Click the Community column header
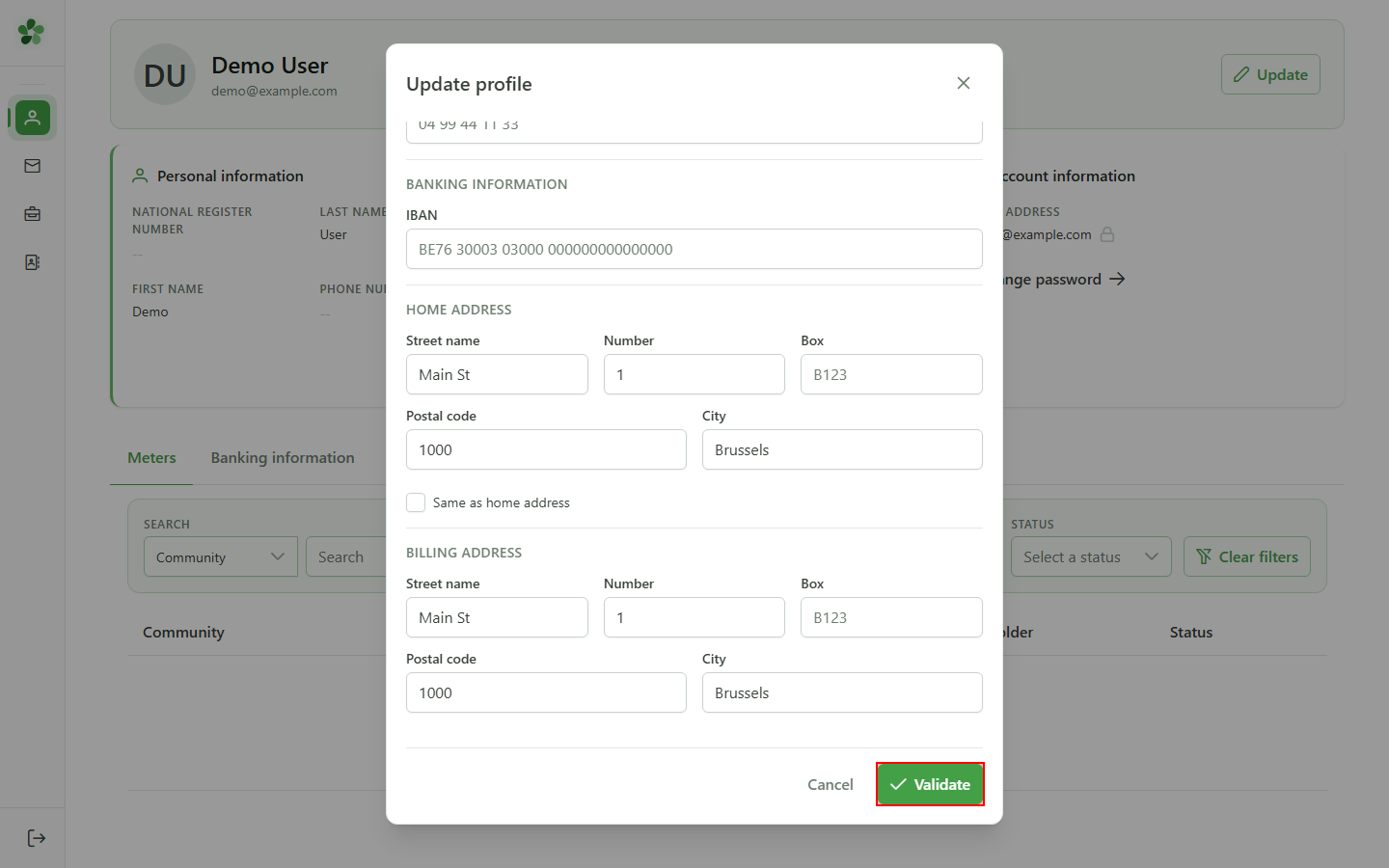Viewport: 1389px width, 868px height. (x=183, y=632)
